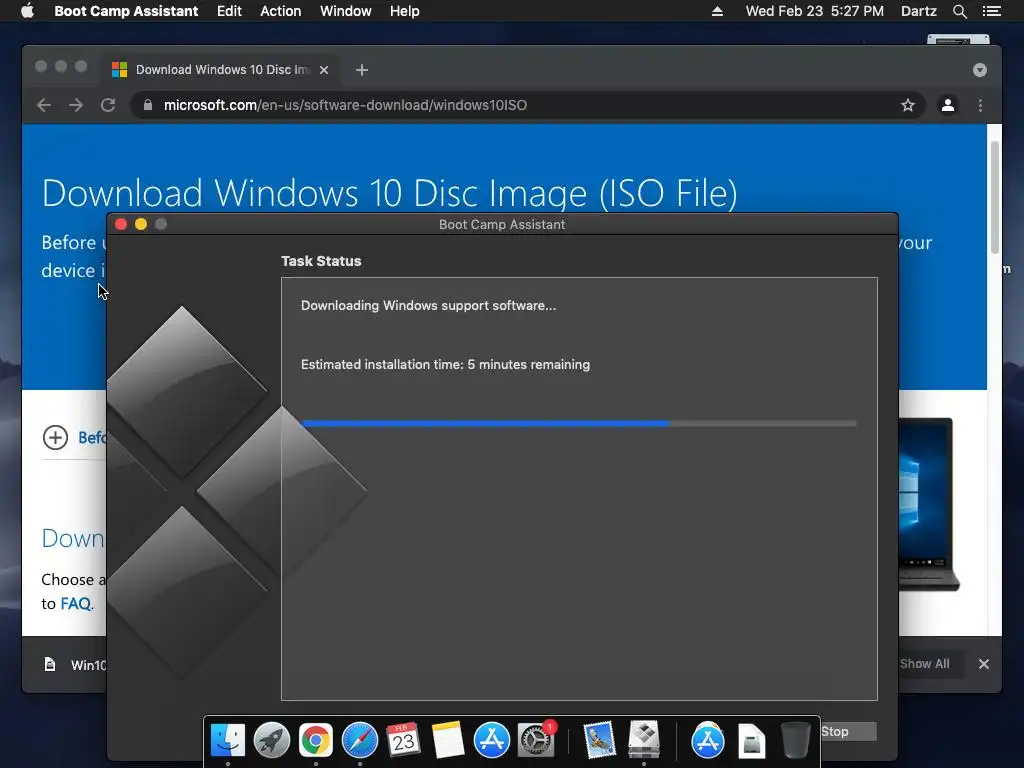Click the Stop button in Boot Camp

[x=847, y=731]
